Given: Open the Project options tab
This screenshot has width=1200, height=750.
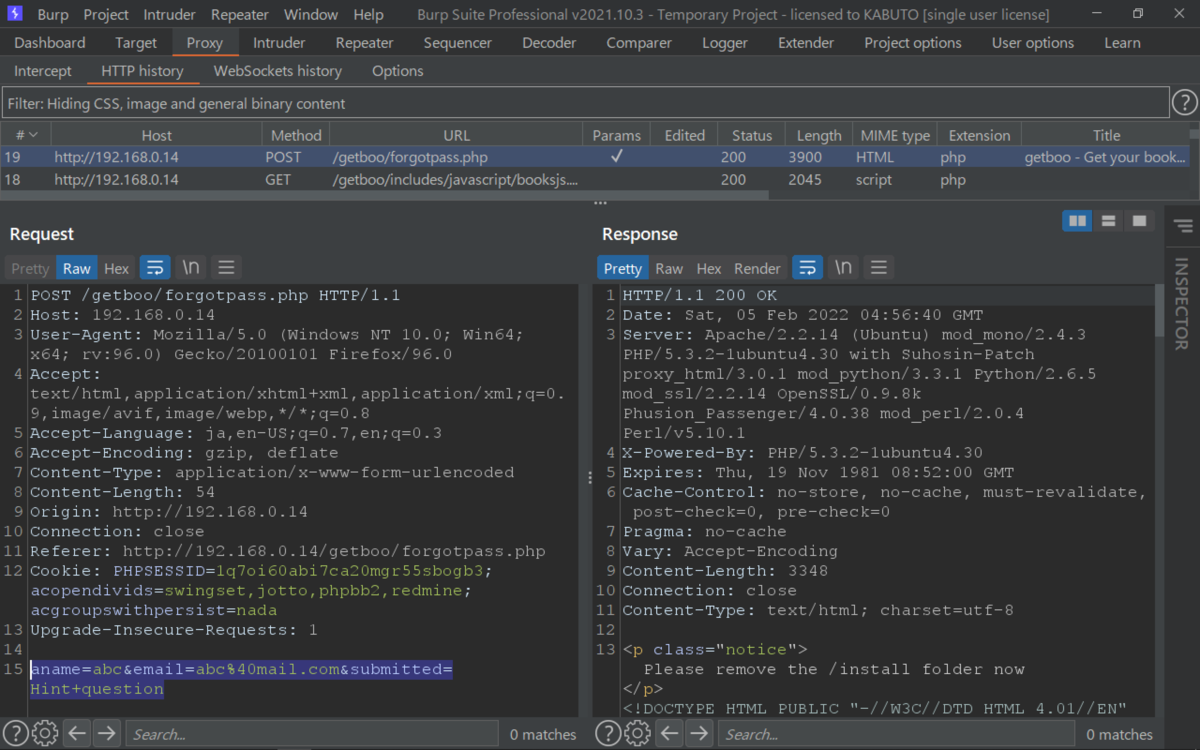Looking at the screenshot, I should pyautogui.click(x=913, y=43).
